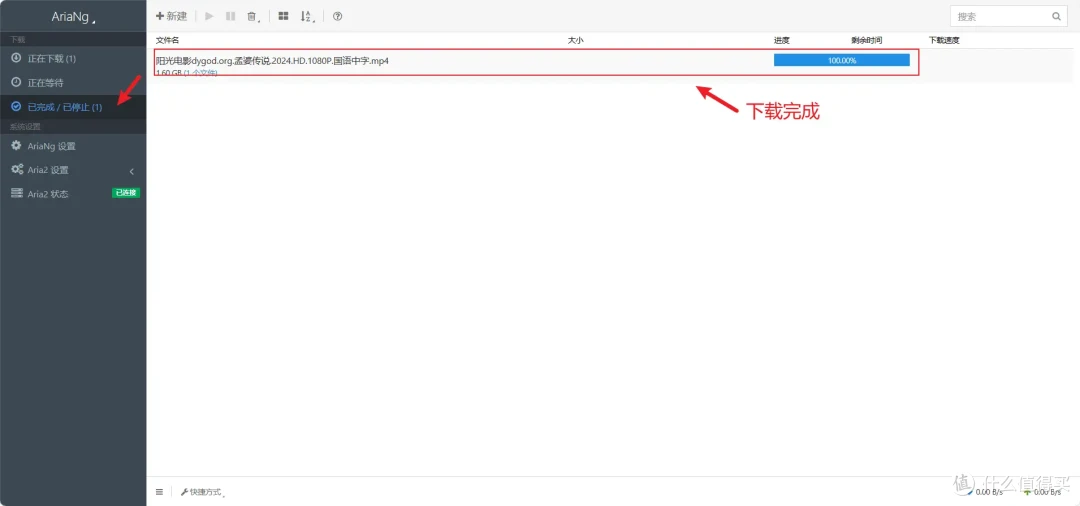This screenshot has width=1080, height=506.
Task: Start selected tasks with the play icon
Action: pos(209,16)
